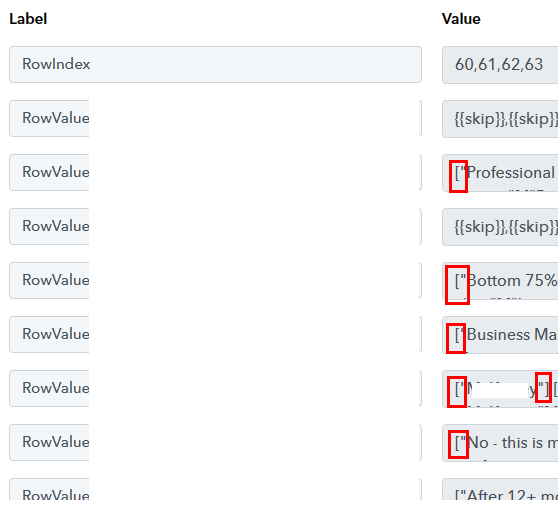558x509 pixels.
Task: Click the Business Ma value field
Action: (x=500, y=335)
